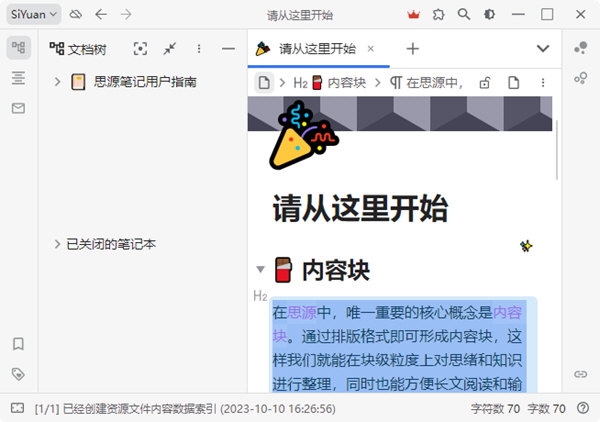The image size is (600, 422).
Task: Open the document tree dock icon
Action: pyautogui.click(x=18, y=48)
